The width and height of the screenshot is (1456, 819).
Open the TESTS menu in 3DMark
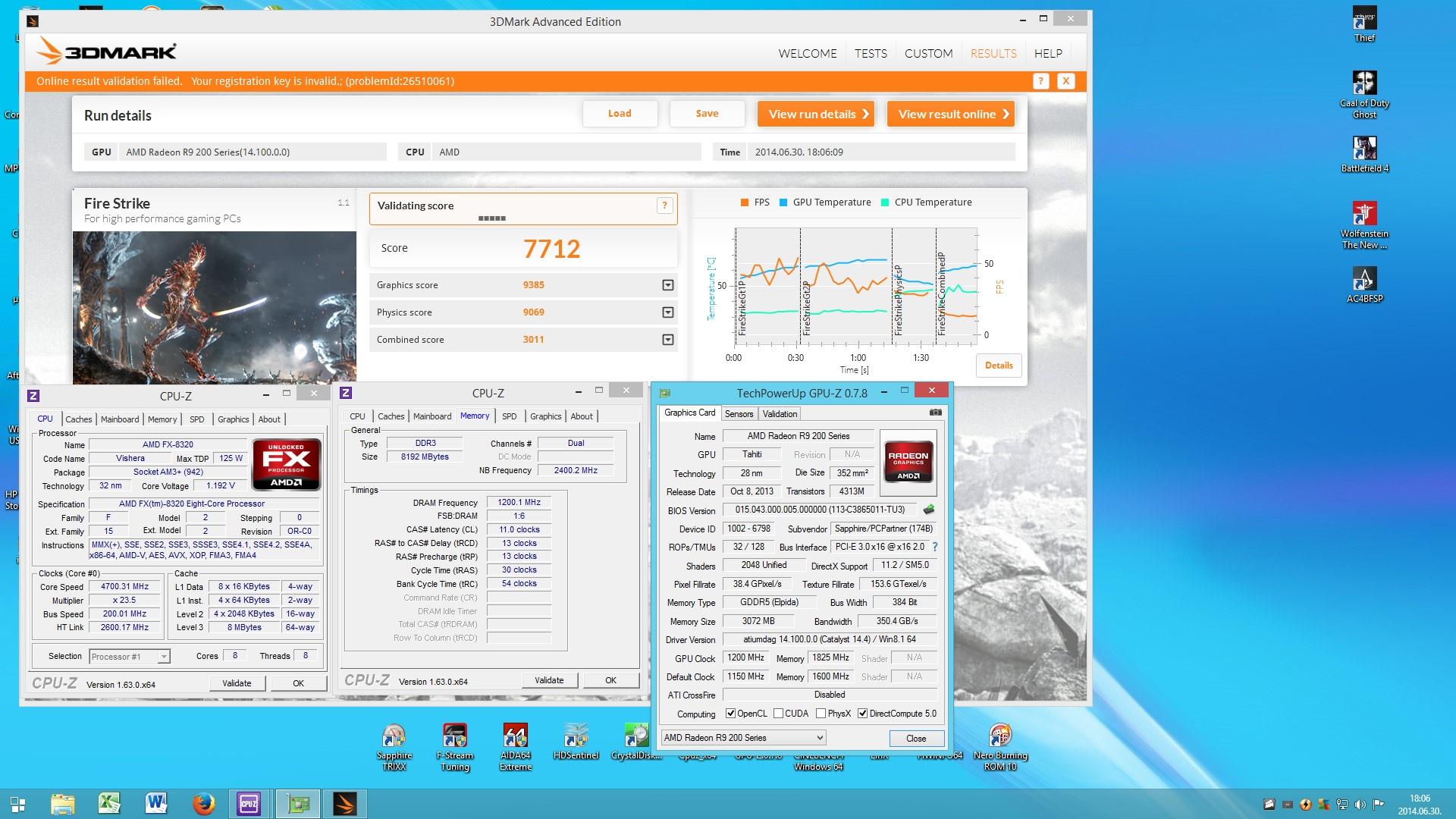point(870,53)
